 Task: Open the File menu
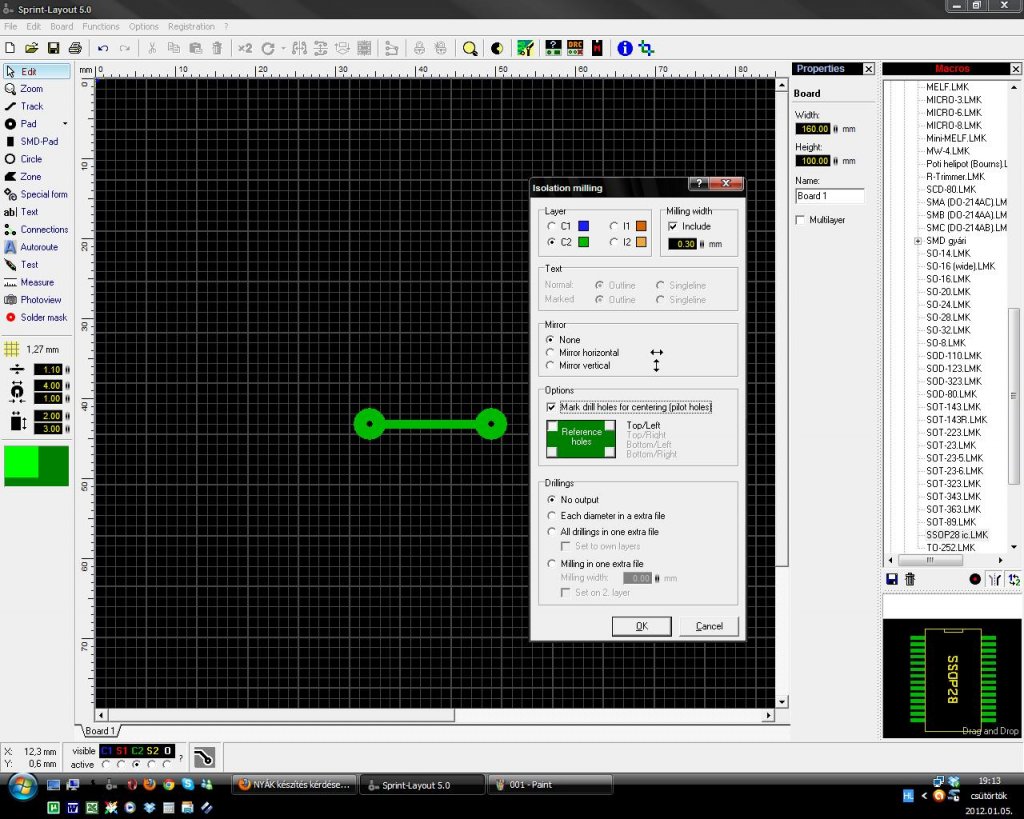(10, 26)
